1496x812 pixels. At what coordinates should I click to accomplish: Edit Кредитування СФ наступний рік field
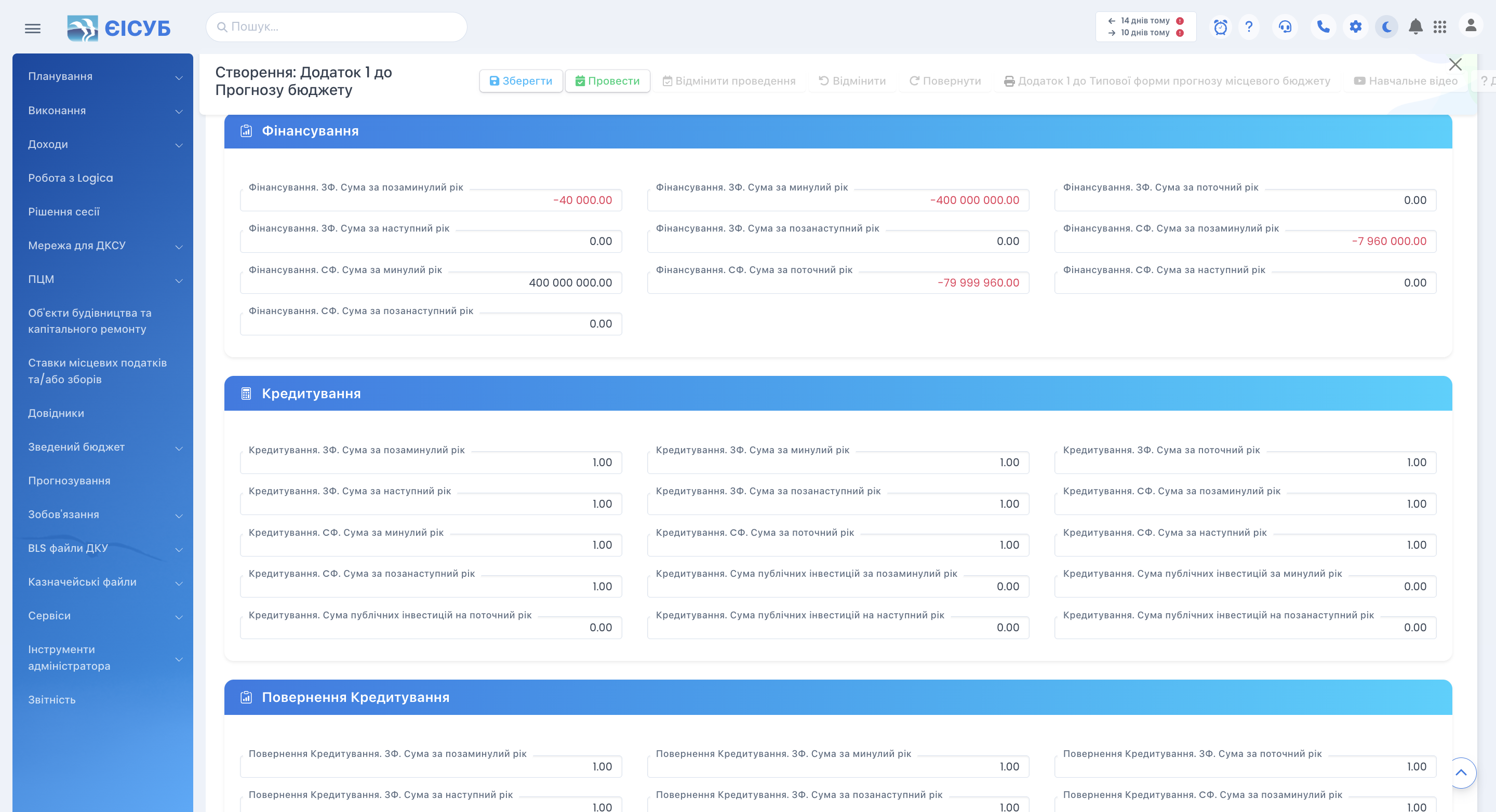click(x=1245, y=545)
